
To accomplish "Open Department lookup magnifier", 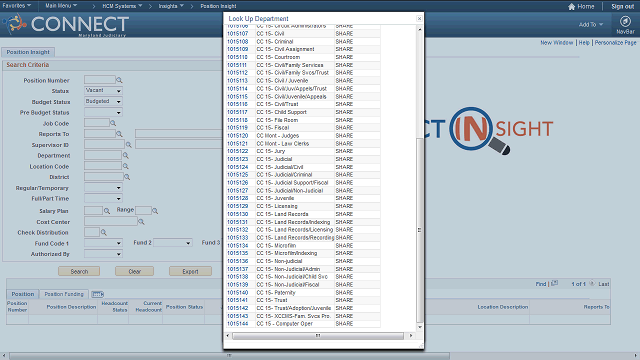I will pos(126,156).
